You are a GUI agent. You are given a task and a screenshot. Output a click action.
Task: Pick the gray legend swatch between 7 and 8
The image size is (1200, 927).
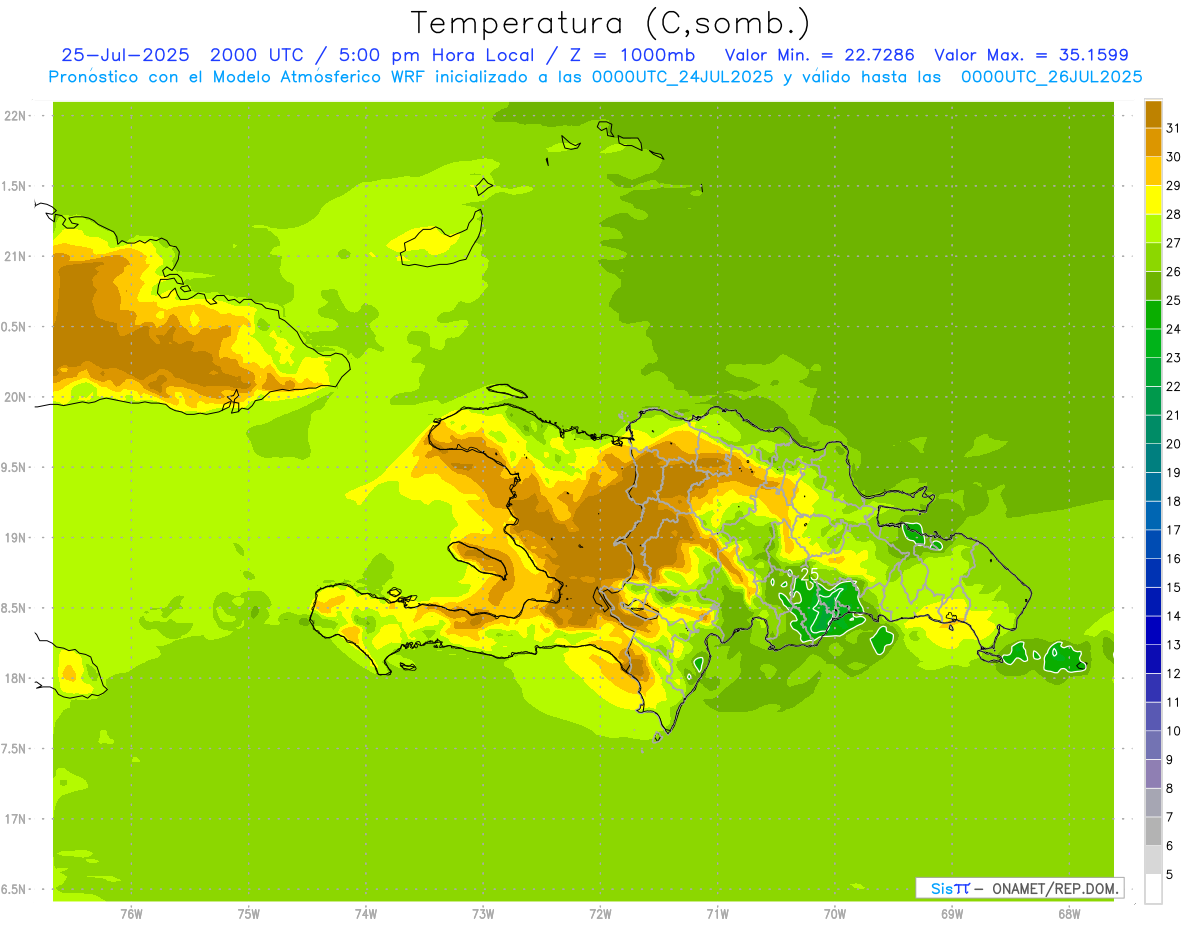1153,802
